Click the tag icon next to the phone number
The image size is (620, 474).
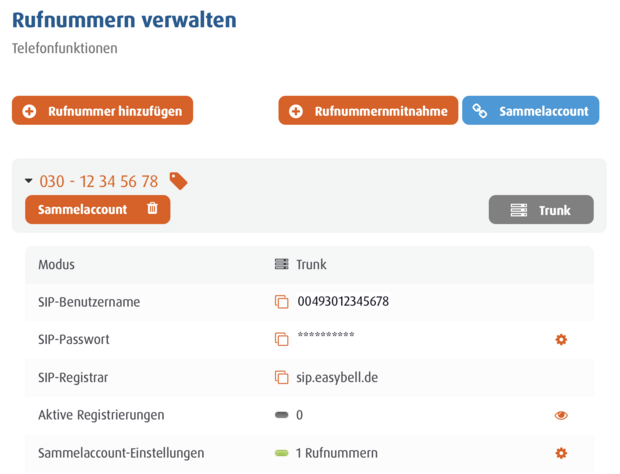pos(178,181)
